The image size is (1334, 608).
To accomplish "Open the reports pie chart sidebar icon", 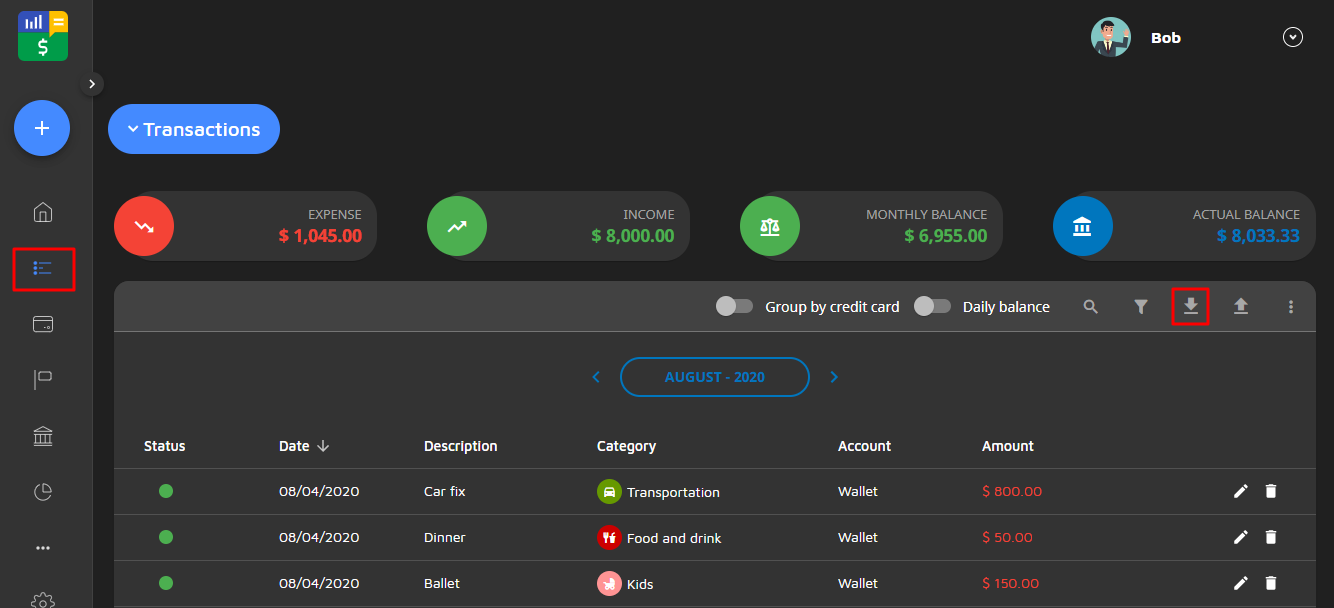I will pos(43,492).
